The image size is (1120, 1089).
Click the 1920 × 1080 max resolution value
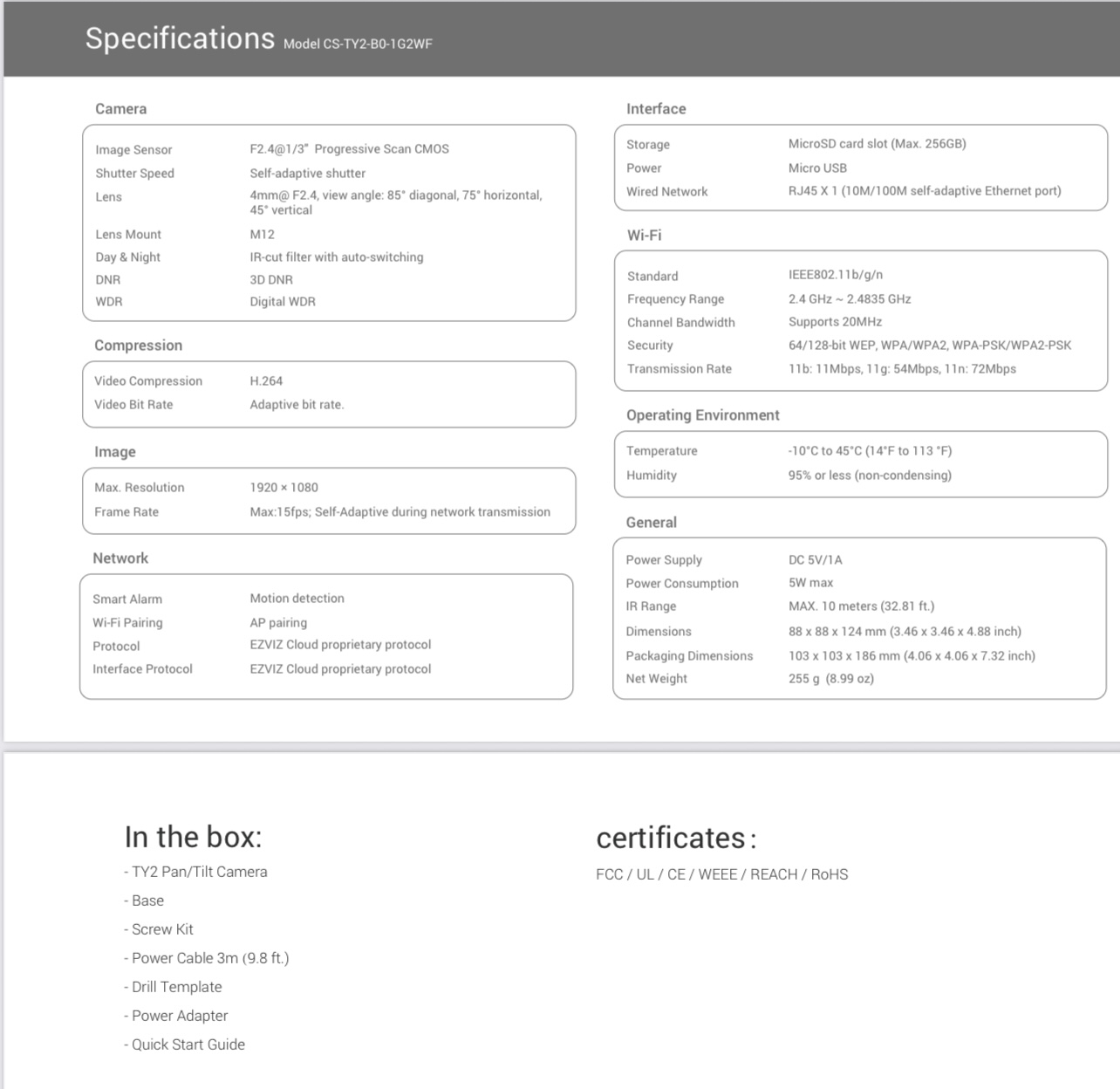[x=283, y=488]
